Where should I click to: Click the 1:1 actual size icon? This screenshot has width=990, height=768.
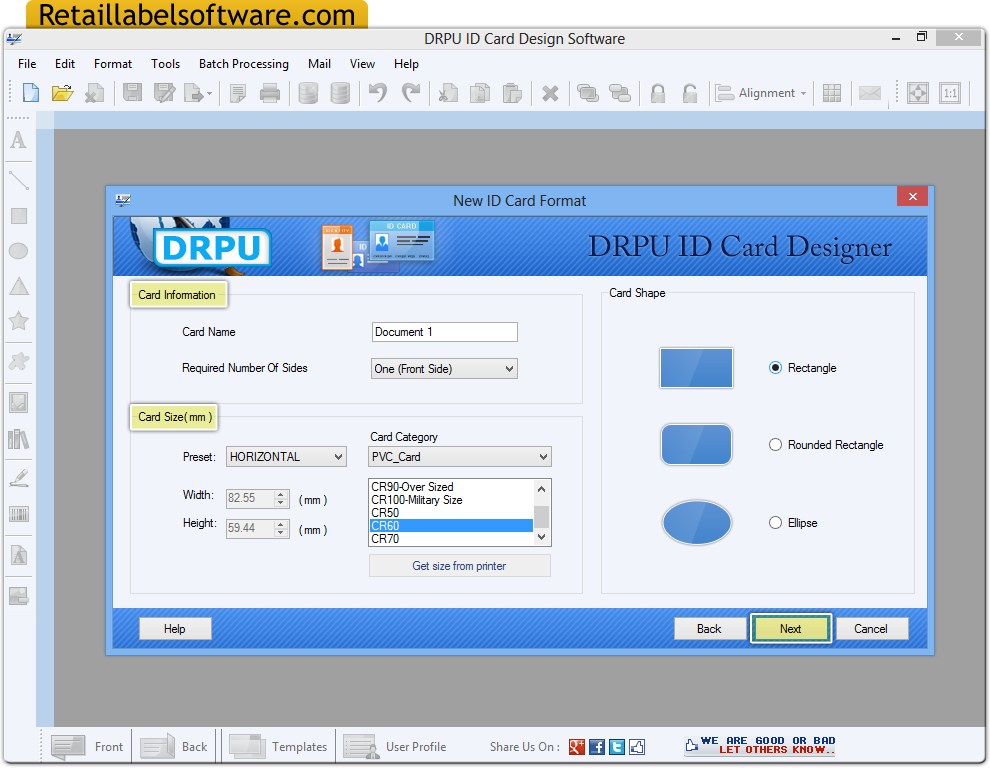coord(950,93)
